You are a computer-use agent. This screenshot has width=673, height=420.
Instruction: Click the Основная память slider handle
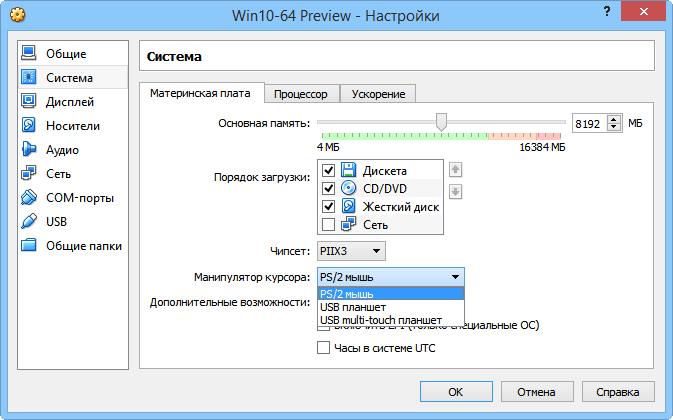coord(441,122)
